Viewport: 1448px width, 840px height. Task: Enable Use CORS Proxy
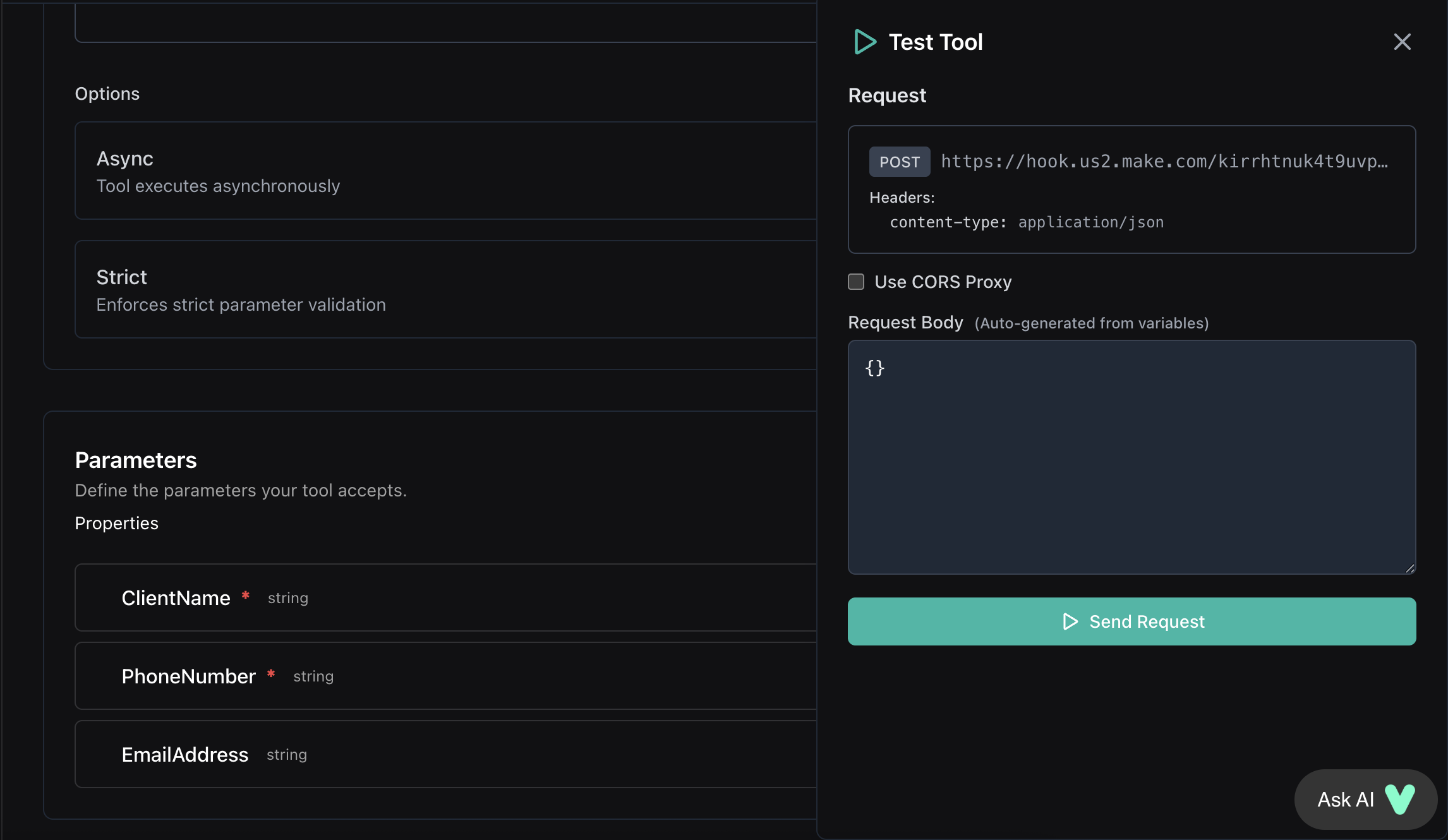point(856,282)
